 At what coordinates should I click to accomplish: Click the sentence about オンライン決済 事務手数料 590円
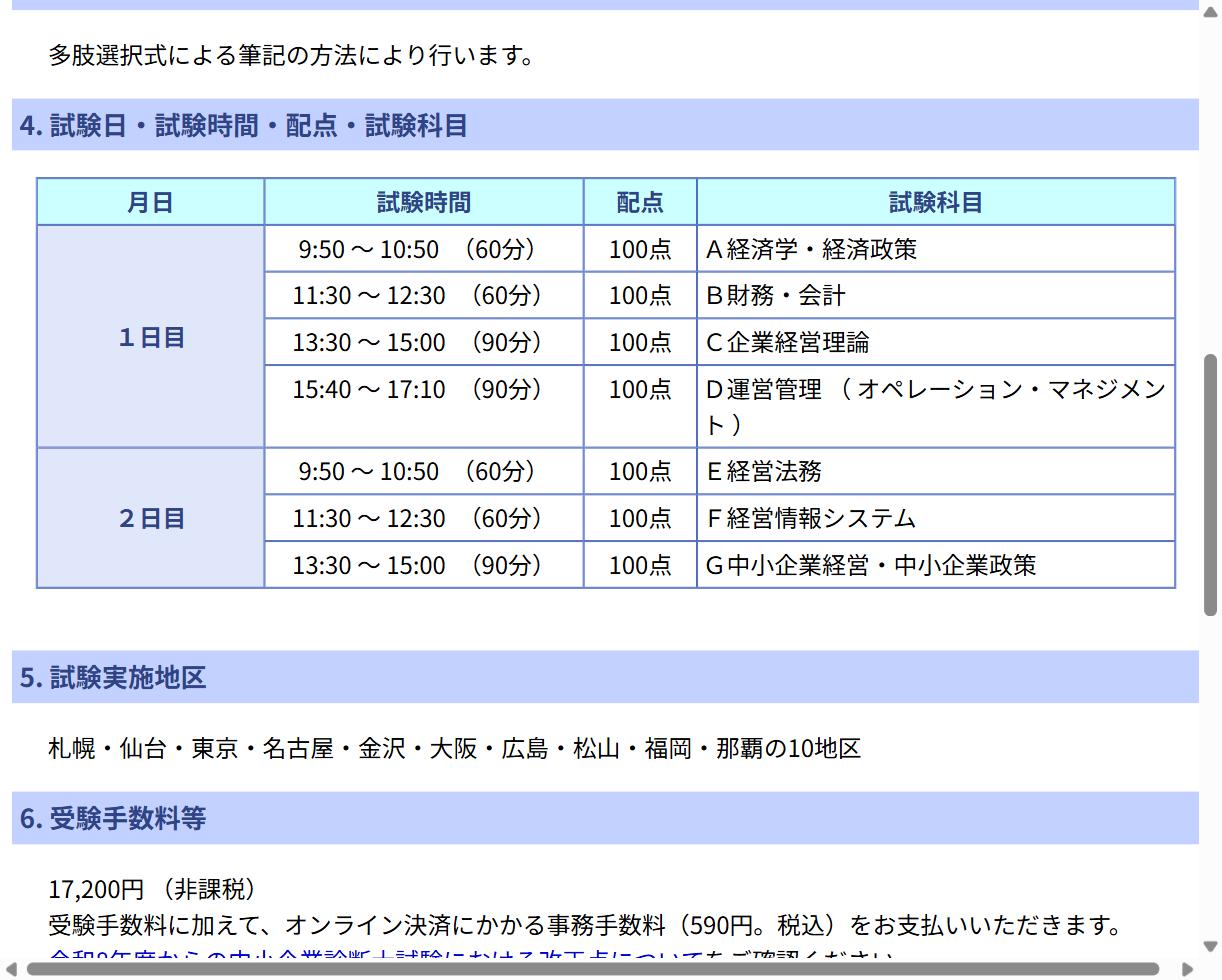click(587, 925)
